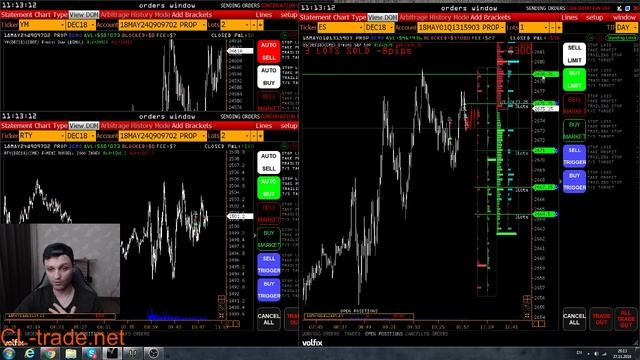Screen dimensions: 640x360
Task: Open Lines menu in ES window
Action: 569,18
